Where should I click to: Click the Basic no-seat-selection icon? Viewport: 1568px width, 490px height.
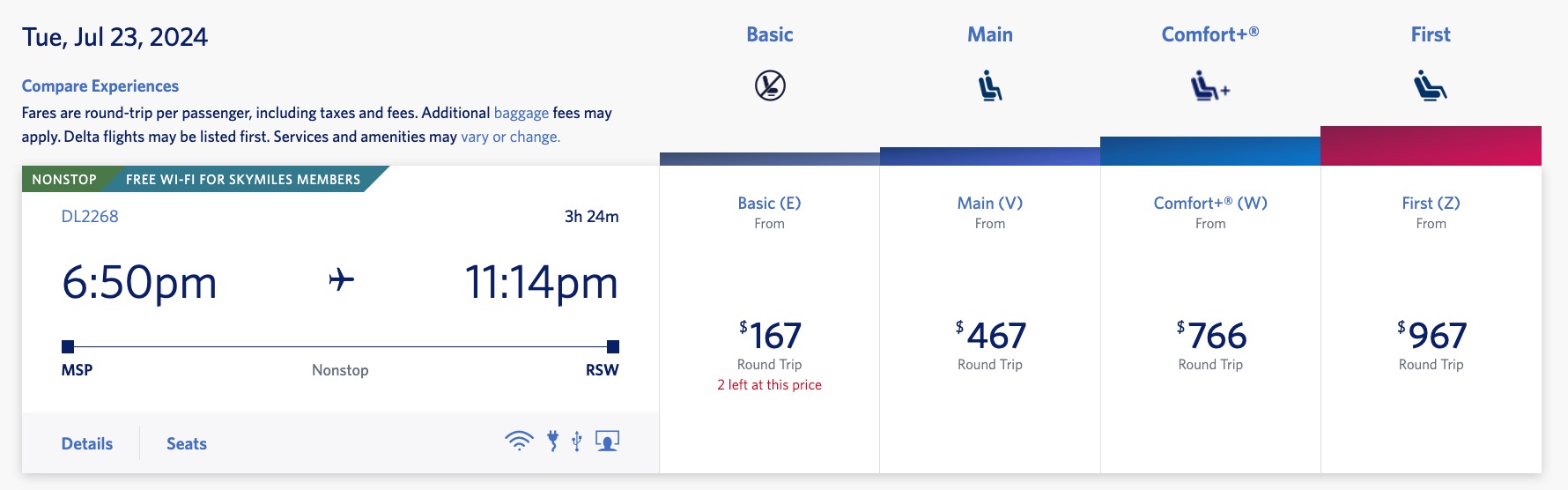[770, 85]
